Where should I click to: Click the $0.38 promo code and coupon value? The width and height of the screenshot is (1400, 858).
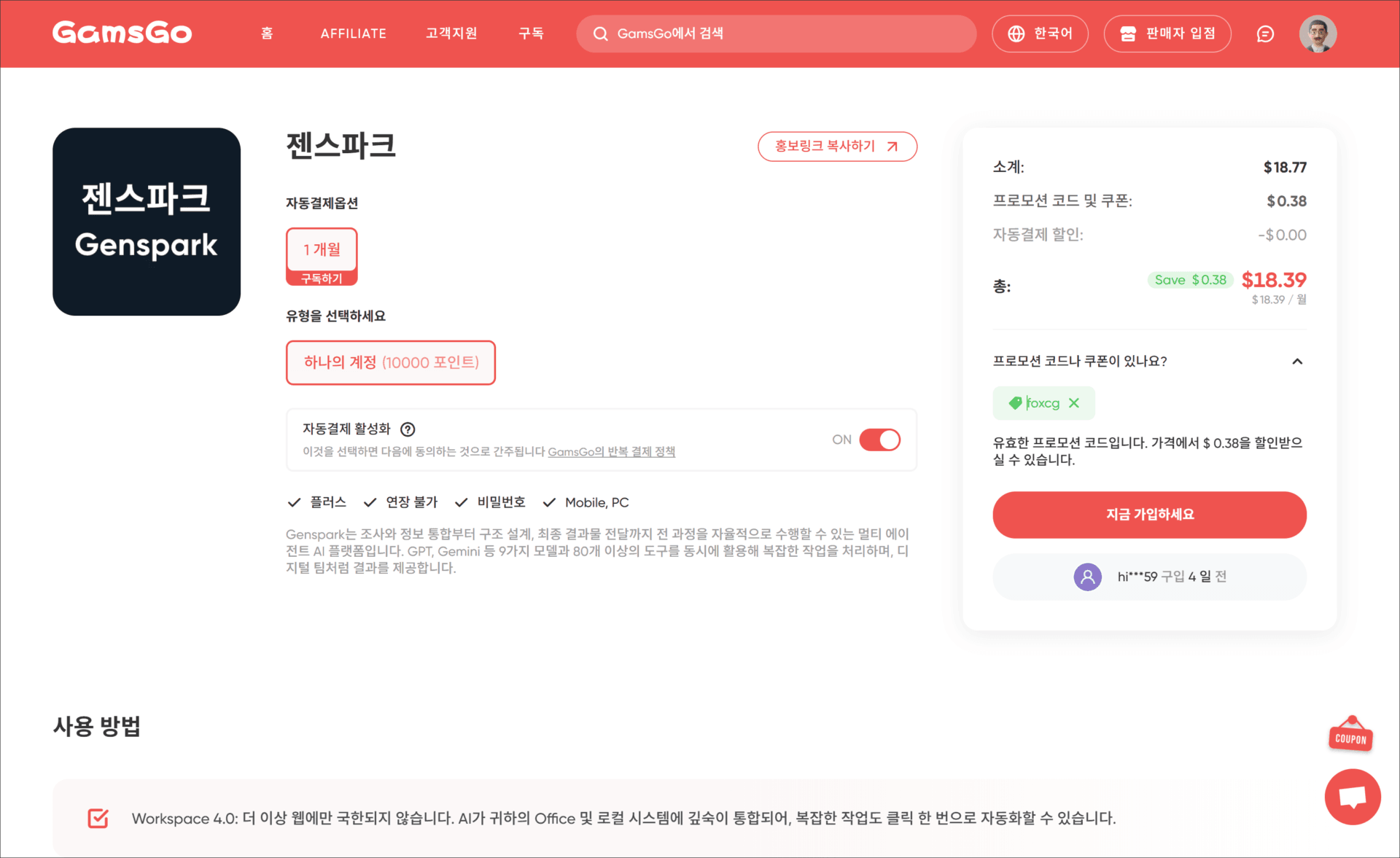[1286, 201]
